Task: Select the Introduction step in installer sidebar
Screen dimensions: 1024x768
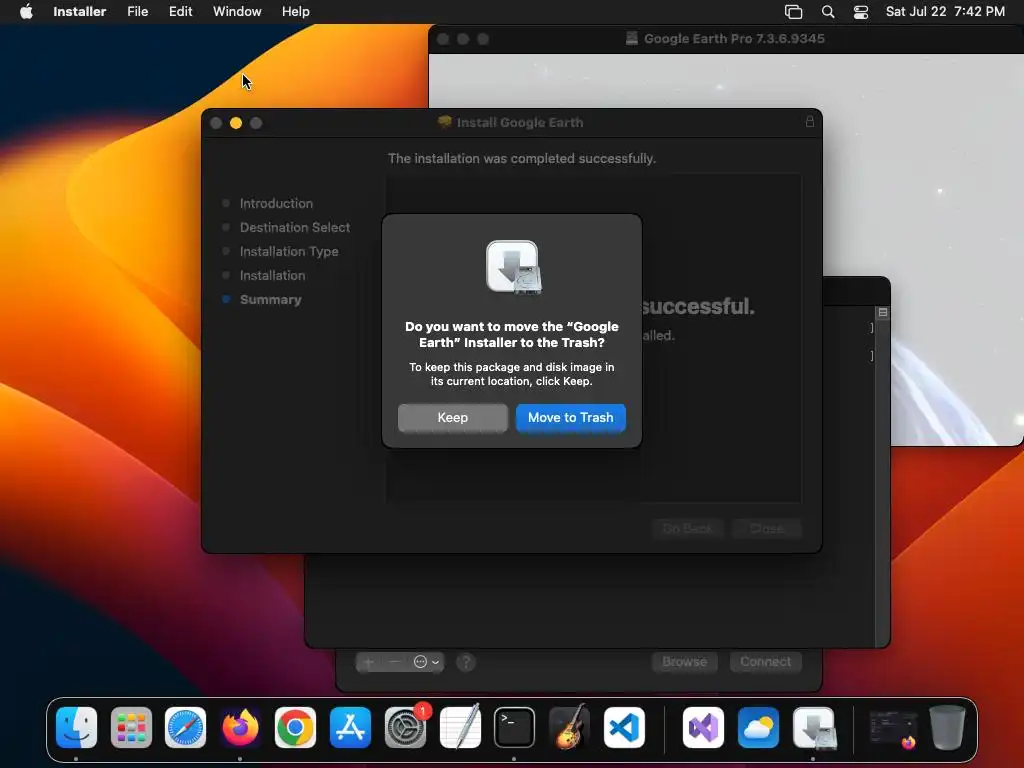Action: [276, 203]
